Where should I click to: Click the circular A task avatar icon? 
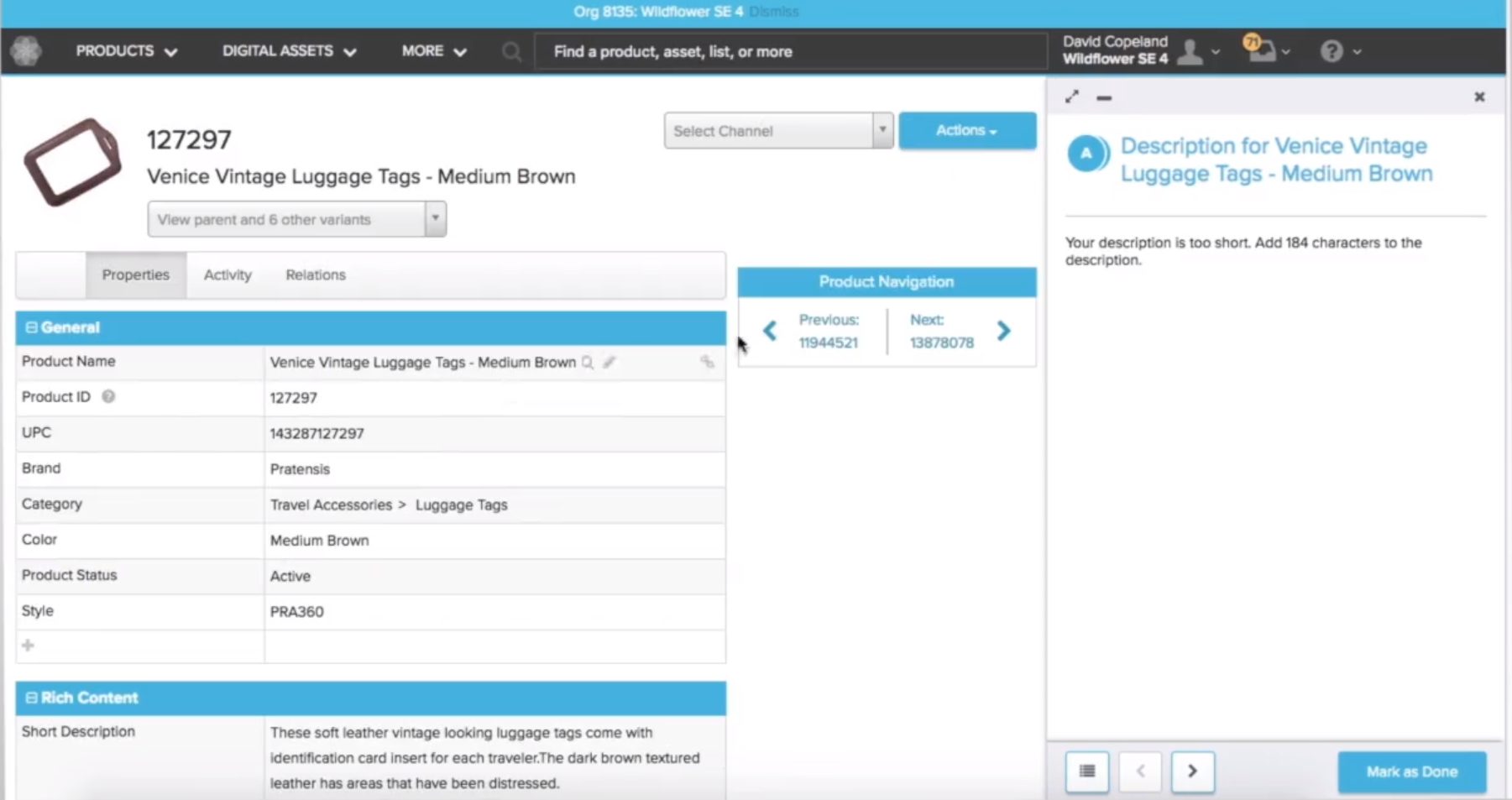(1088, 154)
